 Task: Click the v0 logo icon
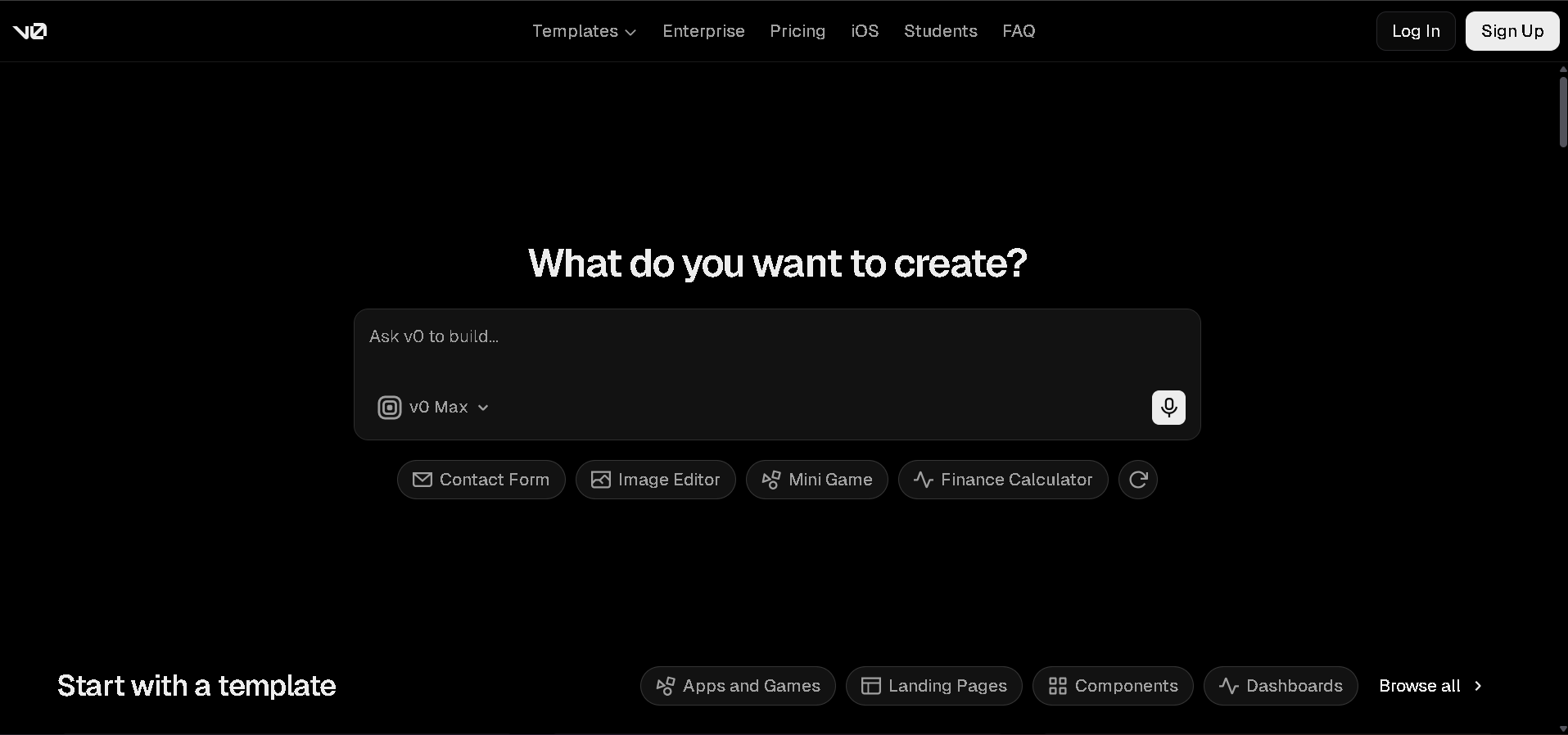29,31
